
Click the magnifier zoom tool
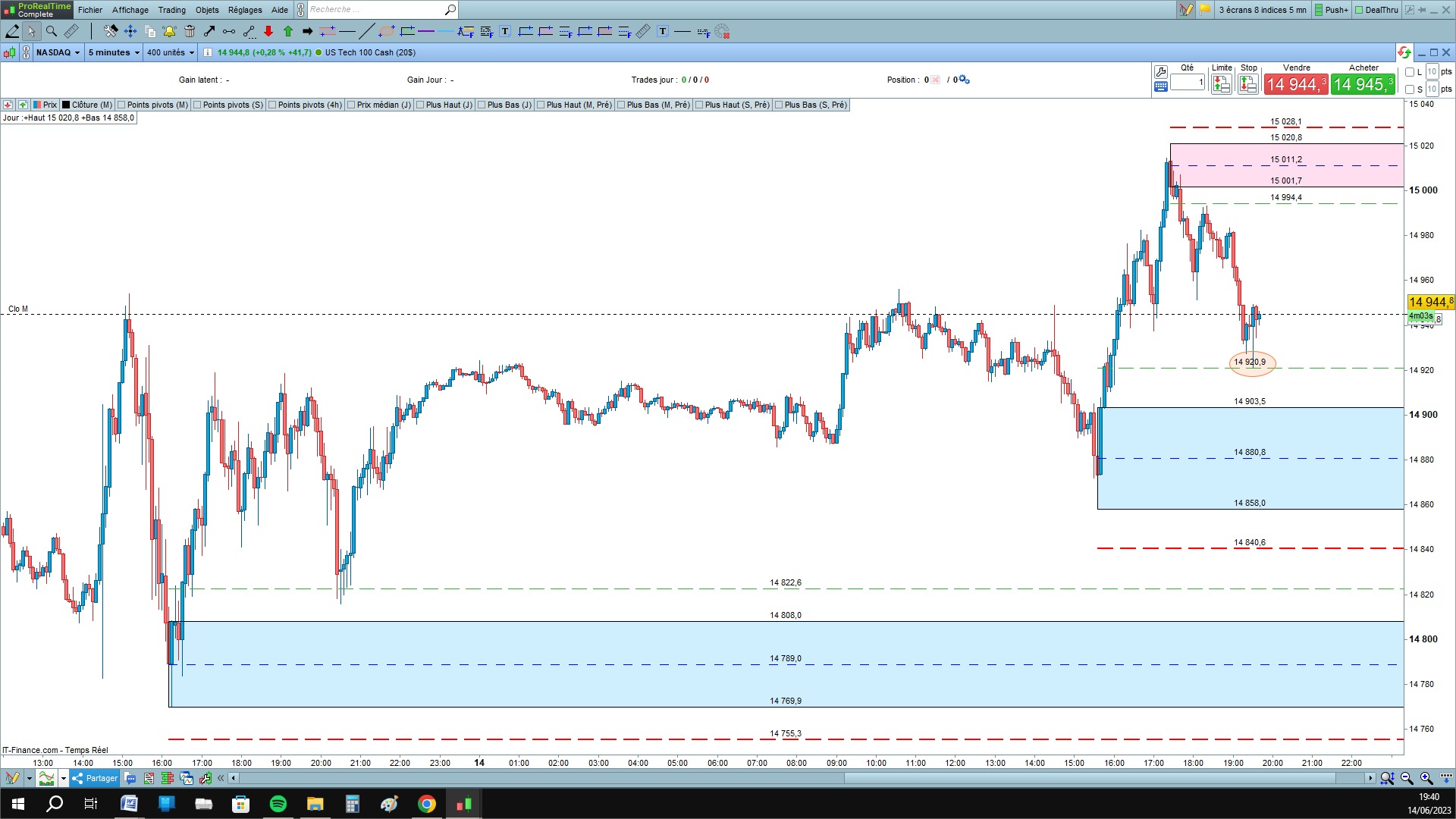pos(52,31)
